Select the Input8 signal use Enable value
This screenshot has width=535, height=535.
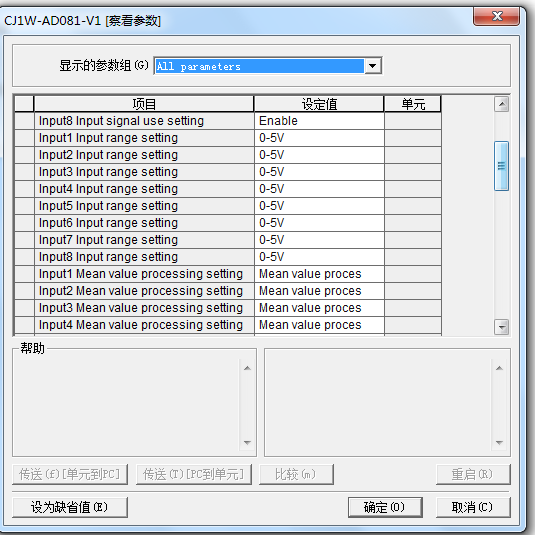click(x=319, y=121)
